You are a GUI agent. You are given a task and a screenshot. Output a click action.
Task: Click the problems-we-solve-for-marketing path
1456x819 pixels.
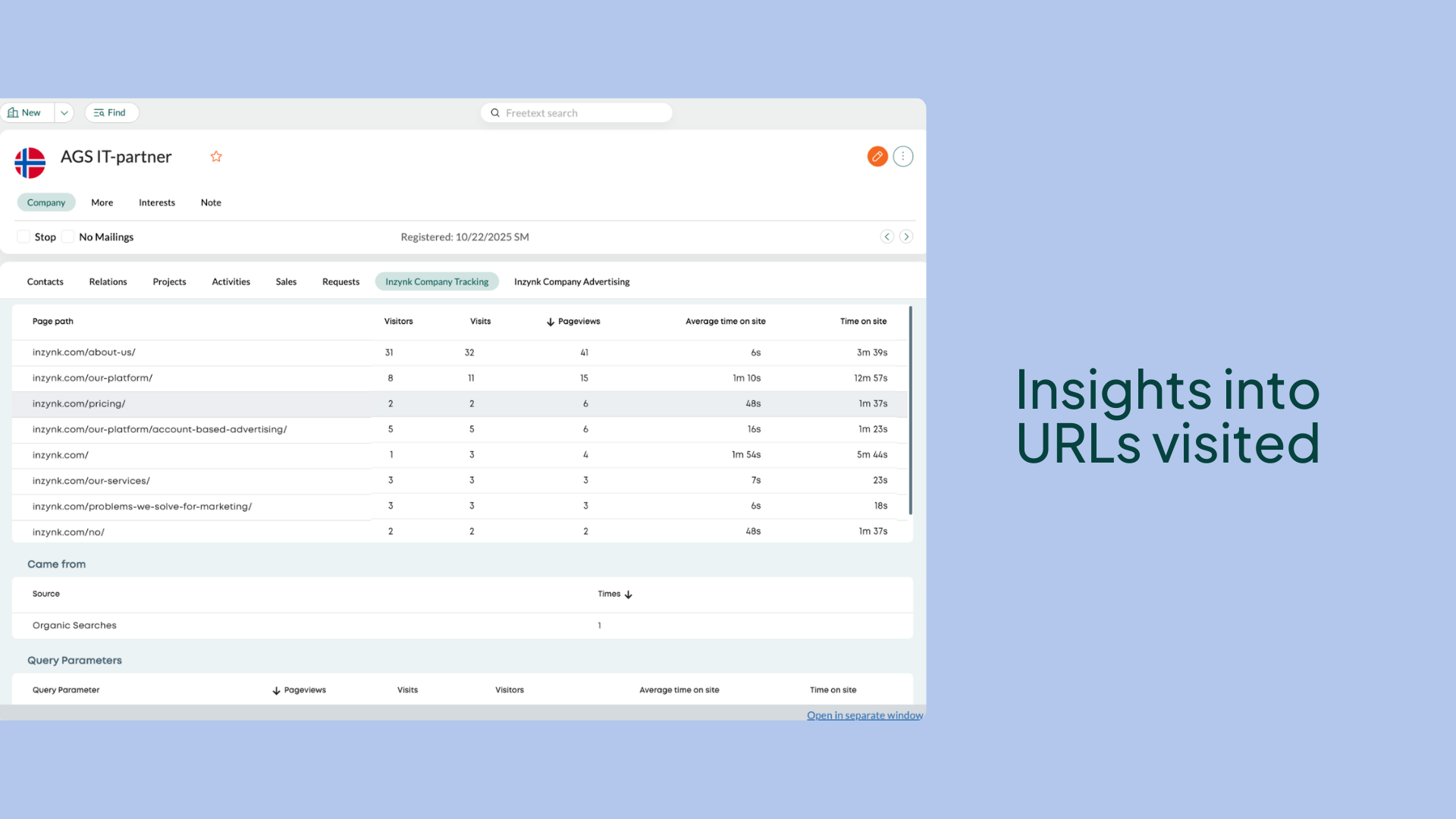(143, 507)
